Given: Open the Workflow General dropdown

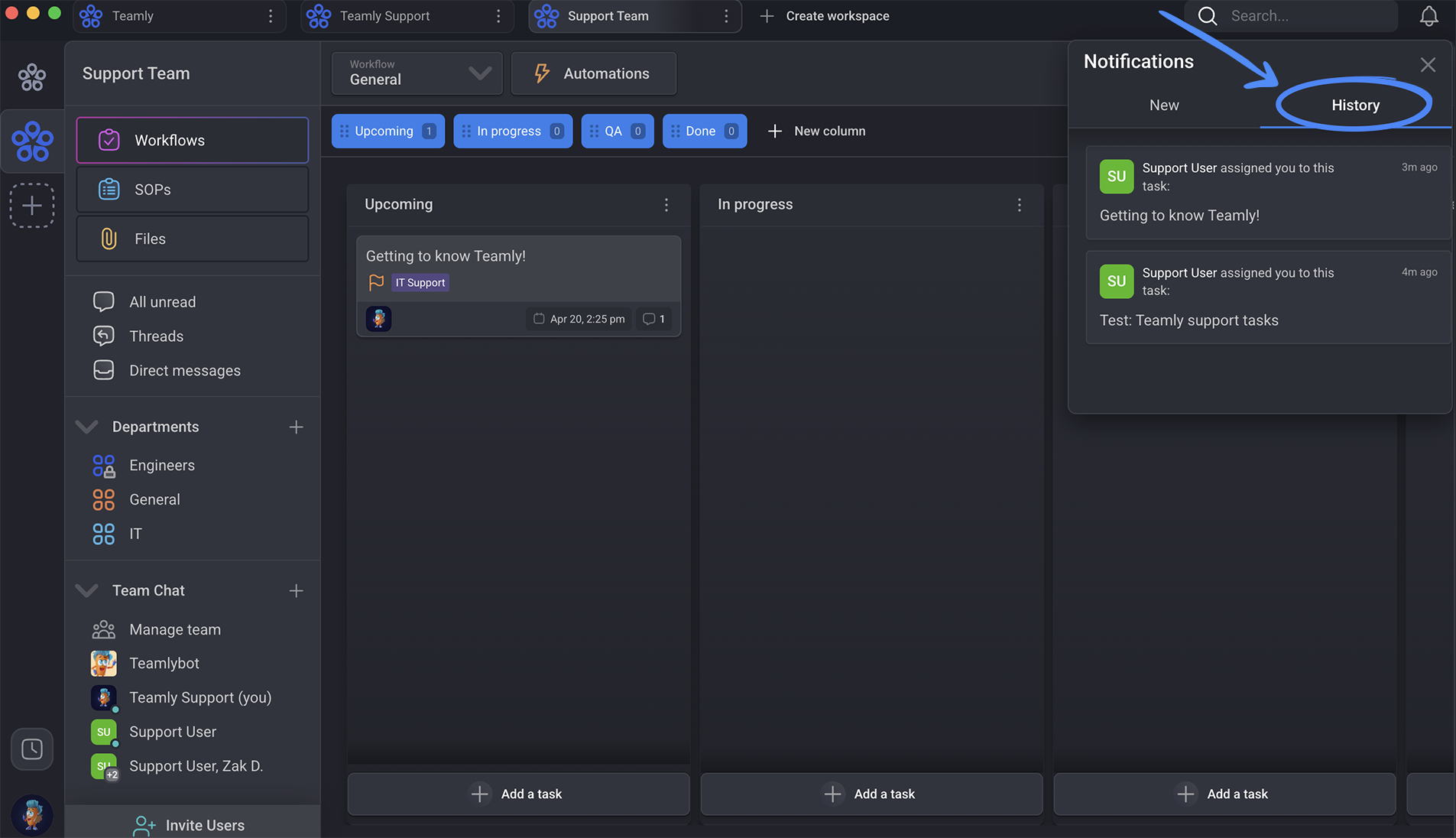Looking at the screenshot, I should point(417,73).
